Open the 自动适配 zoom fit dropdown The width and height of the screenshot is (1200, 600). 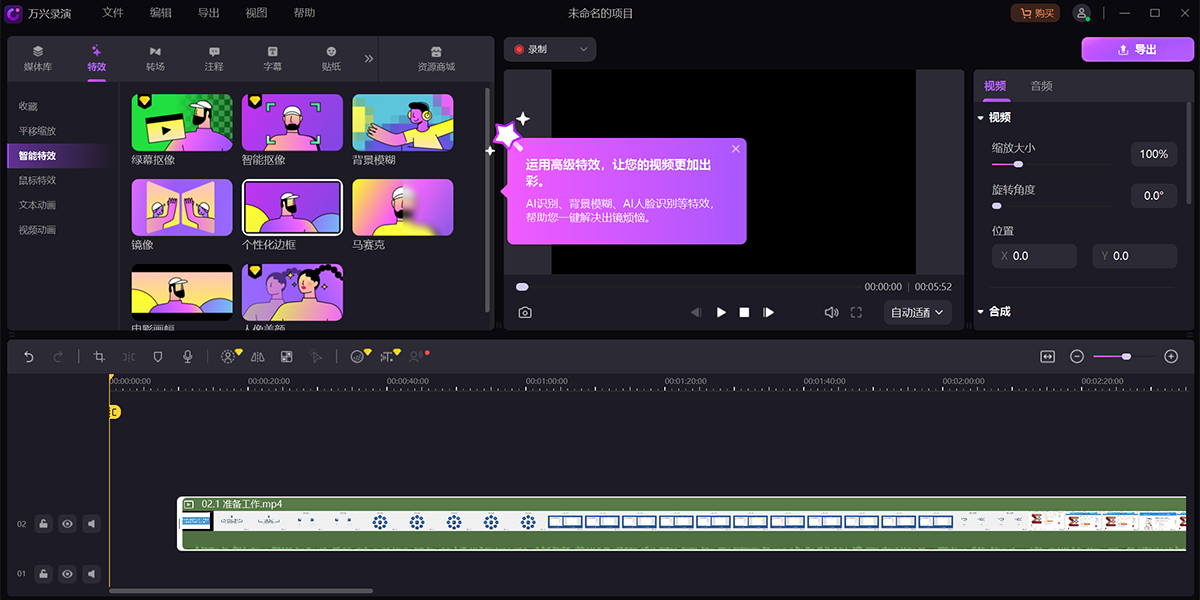pos(916,312)
